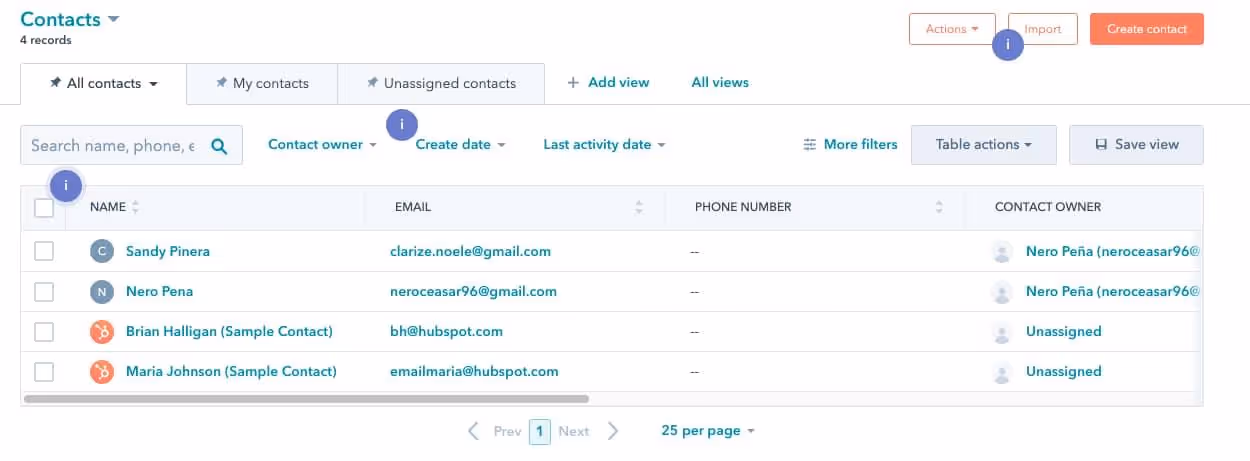Check the Maria Johnson row checkbox

[x=44, y=371]
